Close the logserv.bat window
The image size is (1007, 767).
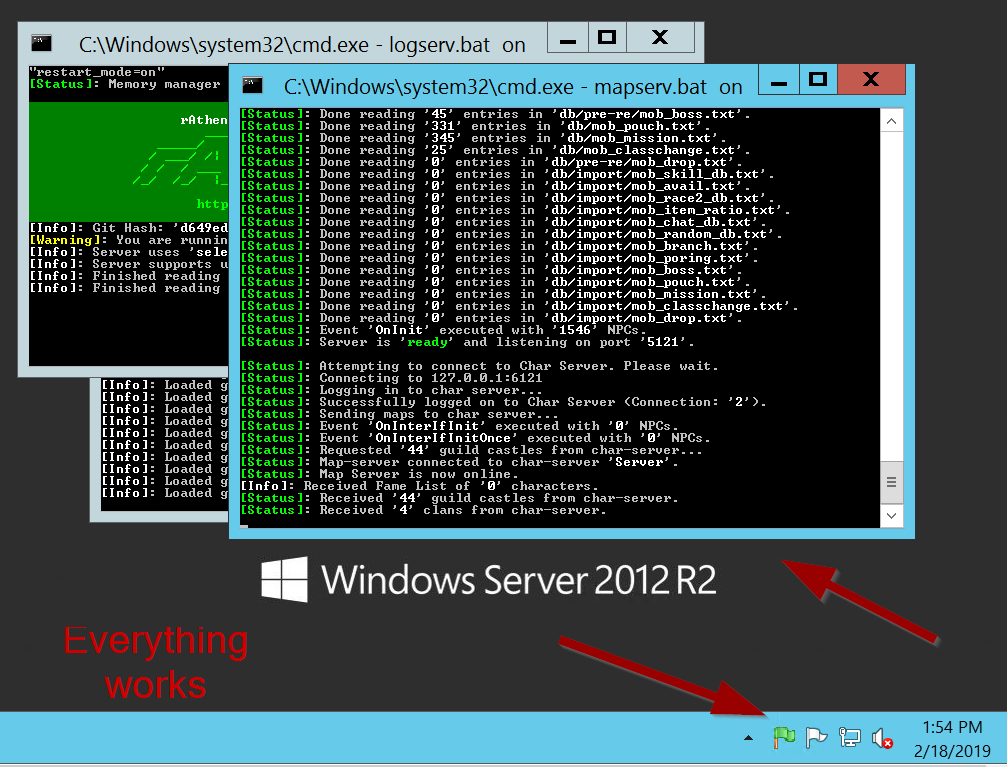[x=660, y=37]
